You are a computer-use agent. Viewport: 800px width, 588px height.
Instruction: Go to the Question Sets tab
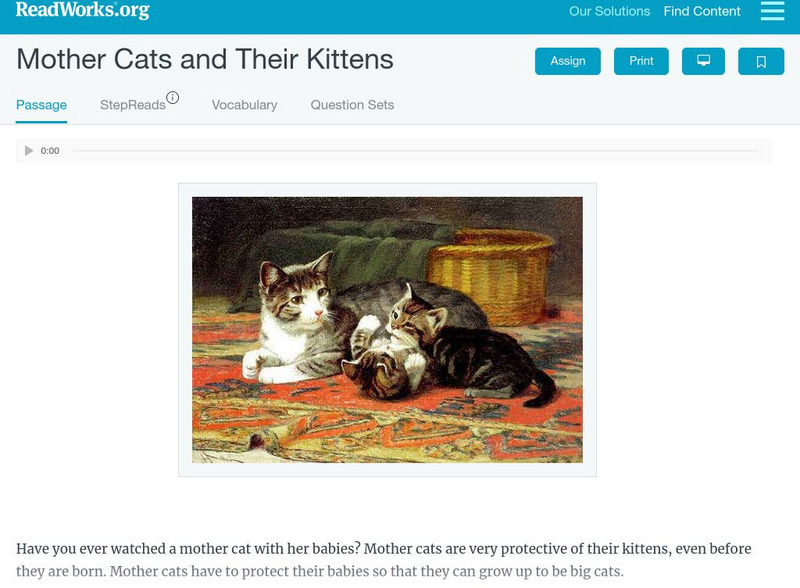(x=352, y=105)
